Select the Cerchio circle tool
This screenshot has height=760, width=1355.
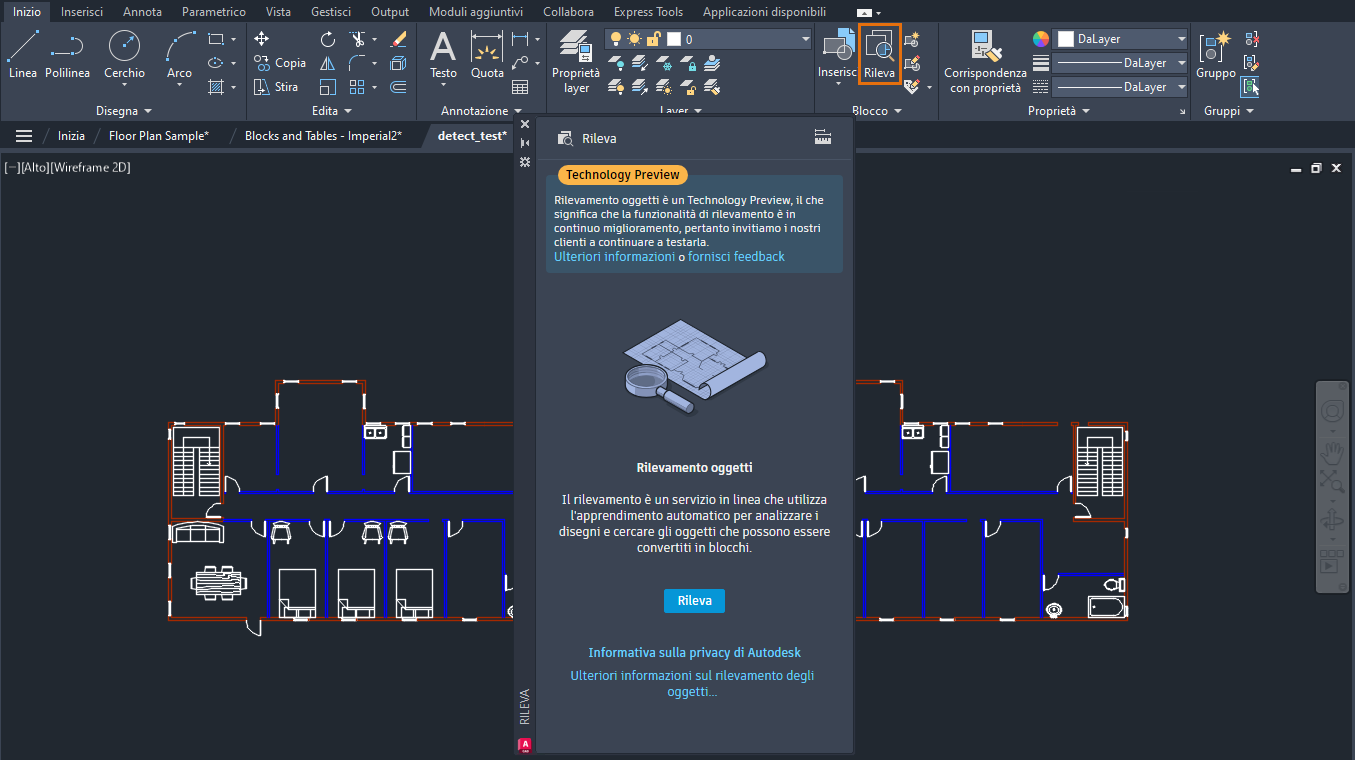tap(124, 54)
